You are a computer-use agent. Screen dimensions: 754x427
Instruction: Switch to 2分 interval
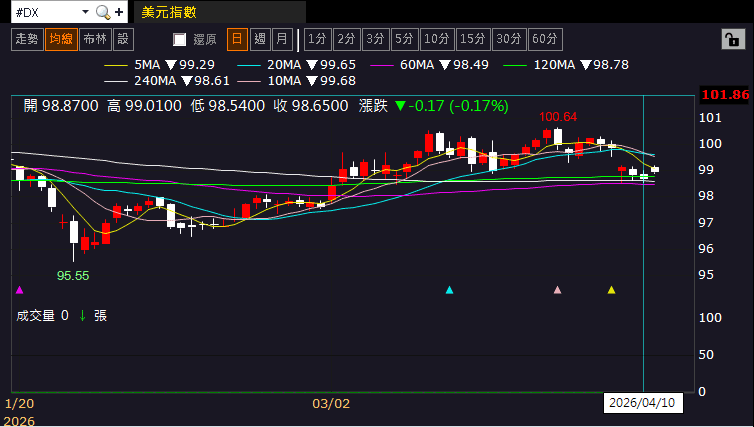(x=346, y=39)
